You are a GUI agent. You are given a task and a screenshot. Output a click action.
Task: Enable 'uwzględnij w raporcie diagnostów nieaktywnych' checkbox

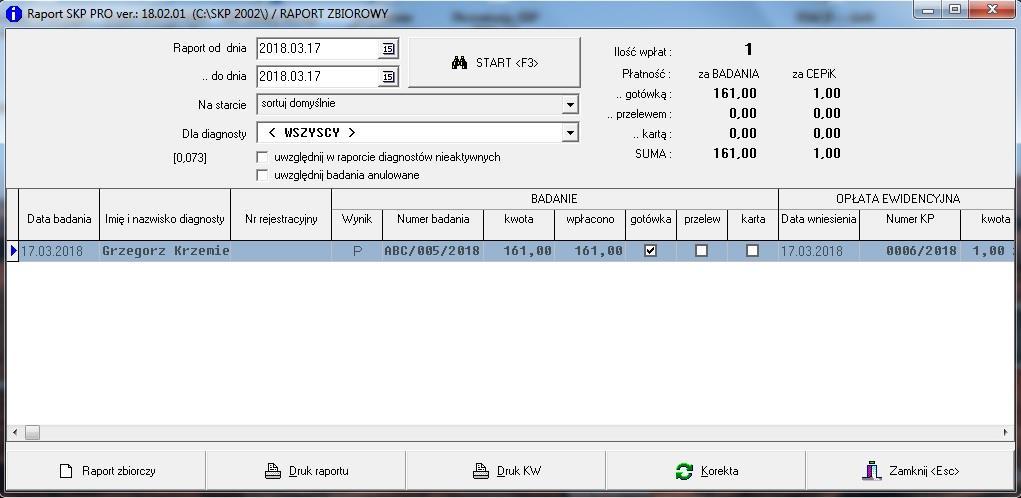(x=262, y=157)
